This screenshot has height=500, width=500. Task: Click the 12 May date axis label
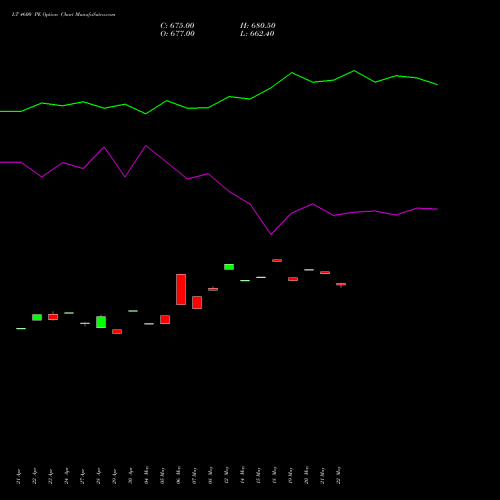click(227, 475)
